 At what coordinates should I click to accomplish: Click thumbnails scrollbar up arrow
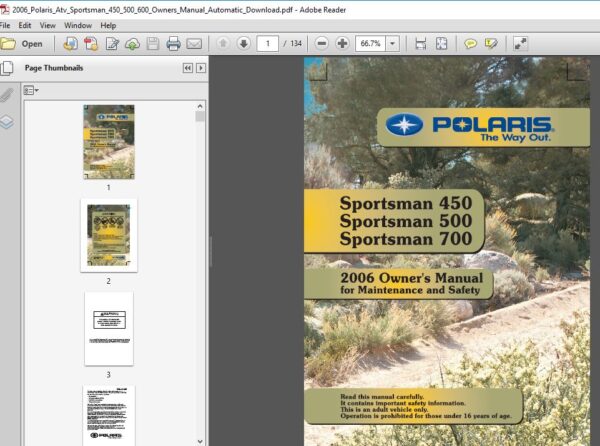coord(200,106)
